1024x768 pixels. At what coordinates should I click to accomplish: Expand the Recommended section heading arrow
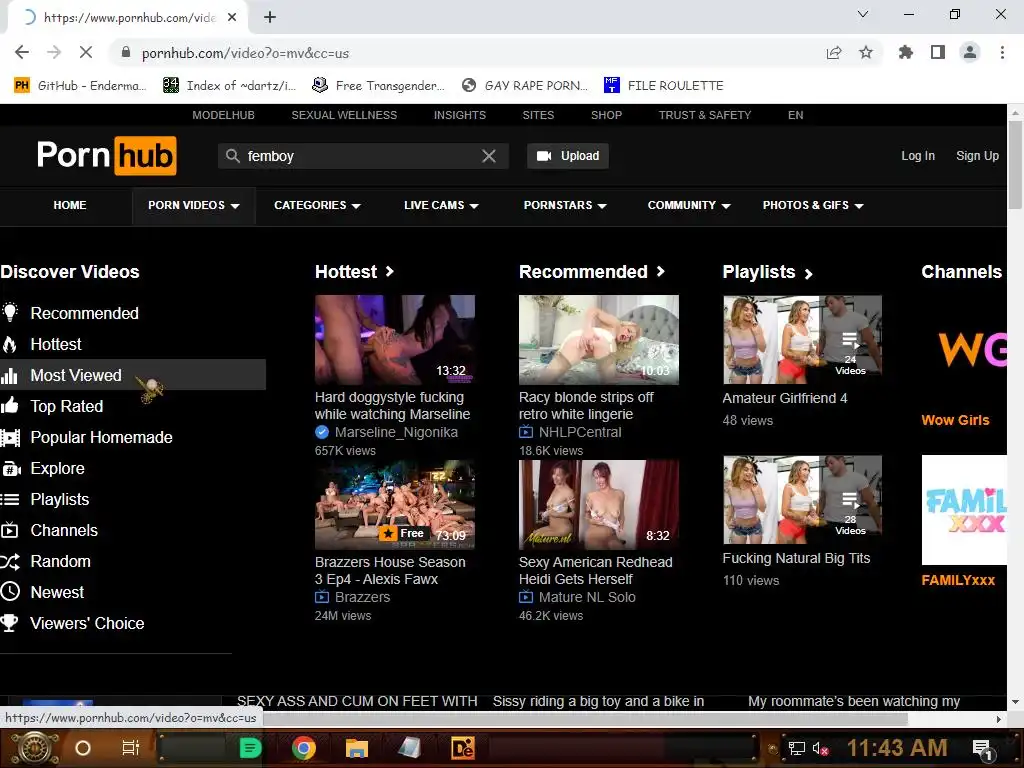tap(660, 271)
